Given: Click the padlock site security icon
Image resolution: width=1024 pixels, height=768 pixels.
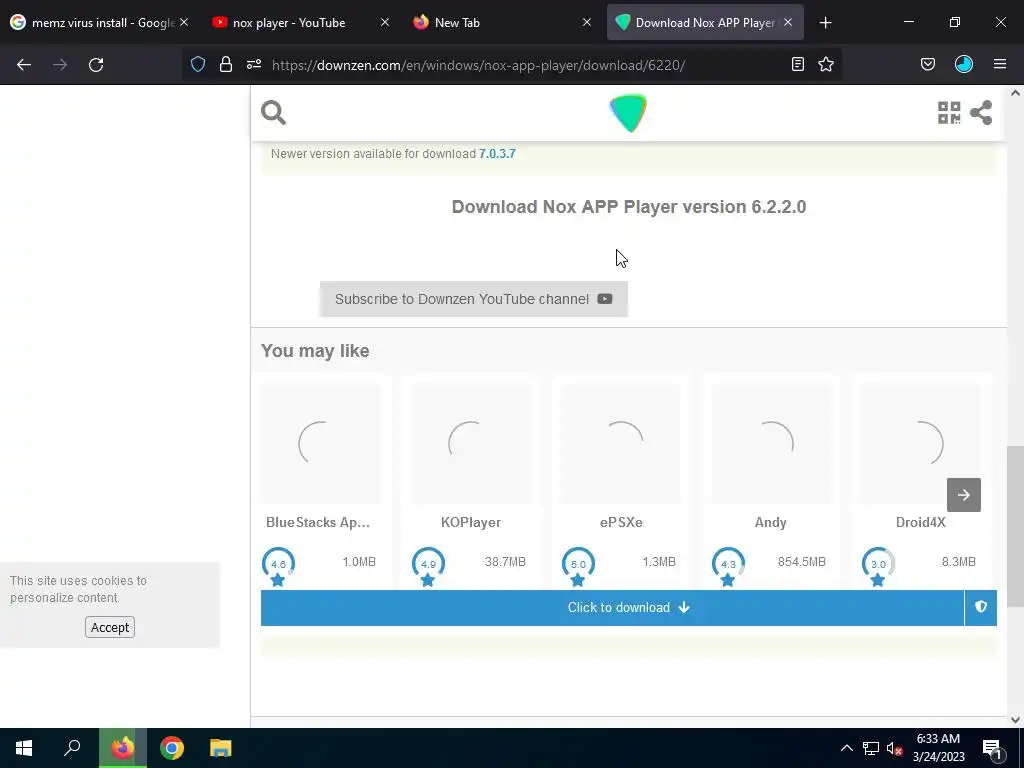Looking at the screenshot, I should (226, 64).
